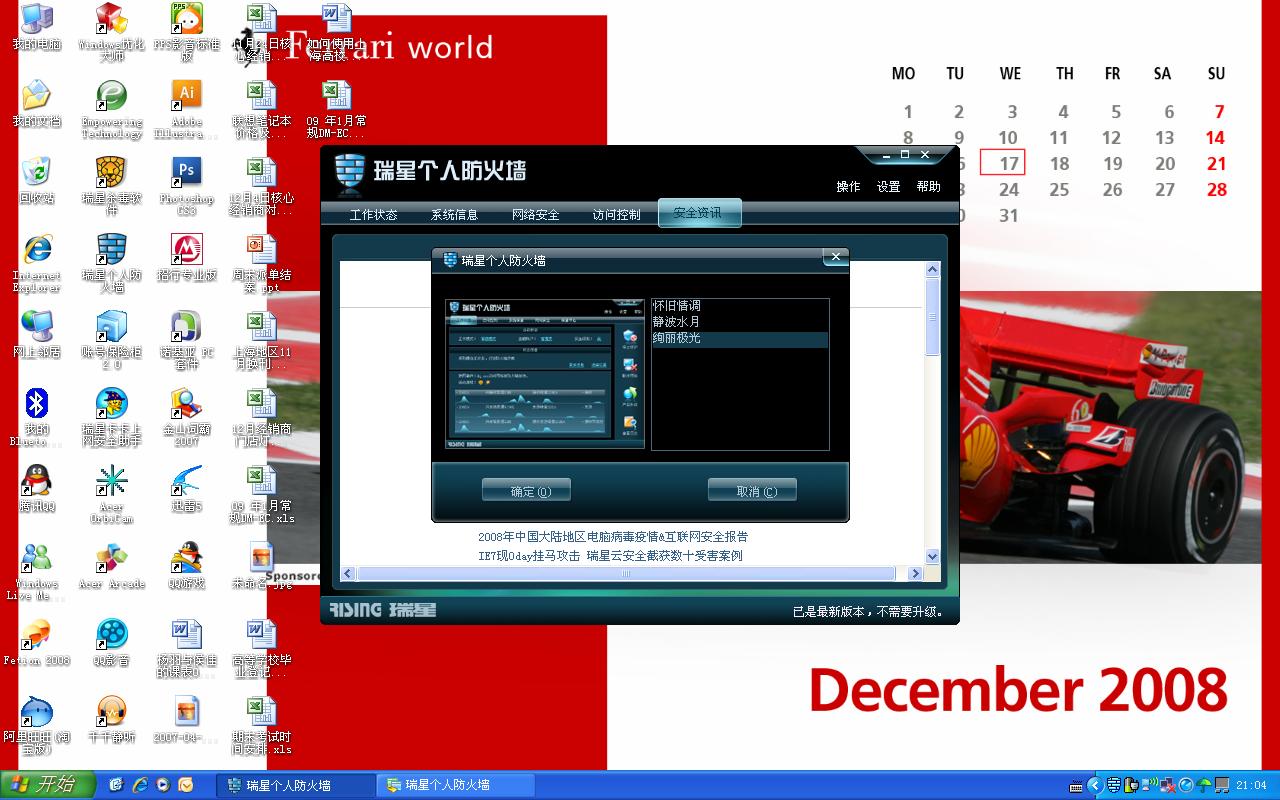Click the wireless network tray icon
Screen dimensions: 1280x800
[x=1150, y=785]
